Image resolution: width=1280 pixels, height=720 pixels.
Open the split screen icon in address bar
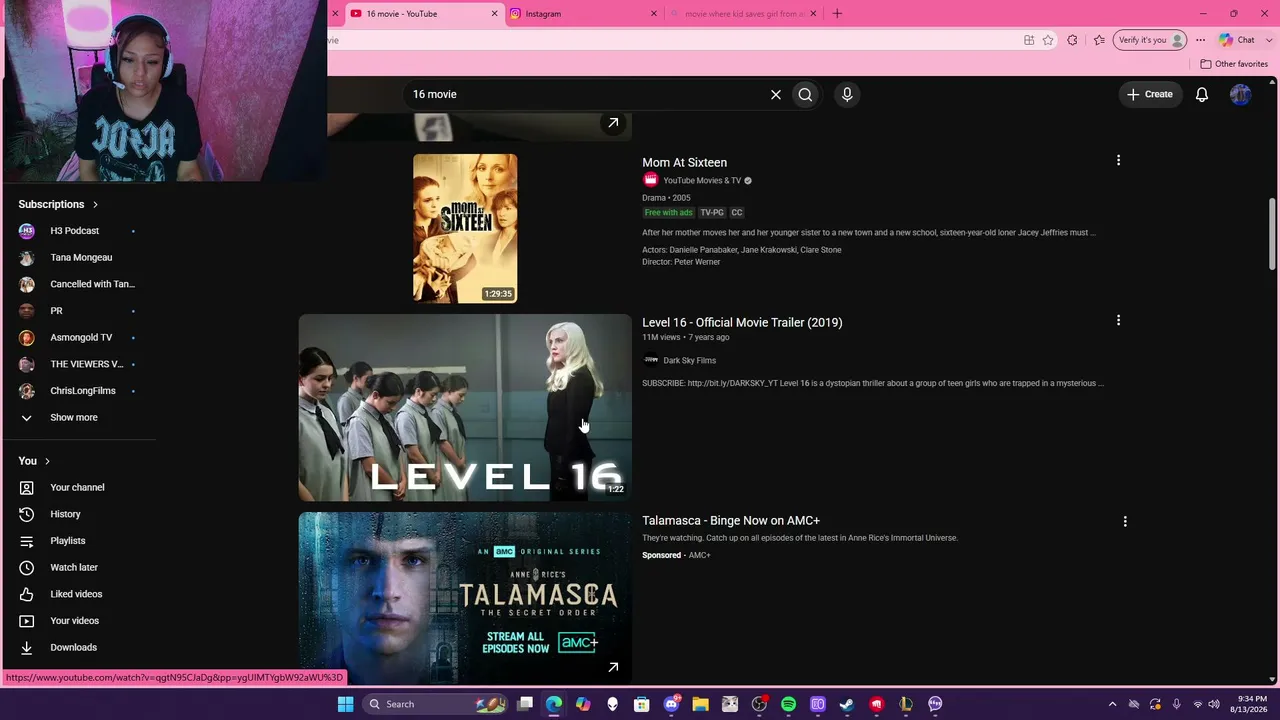pyautogui.click(x=1029, y=40)
